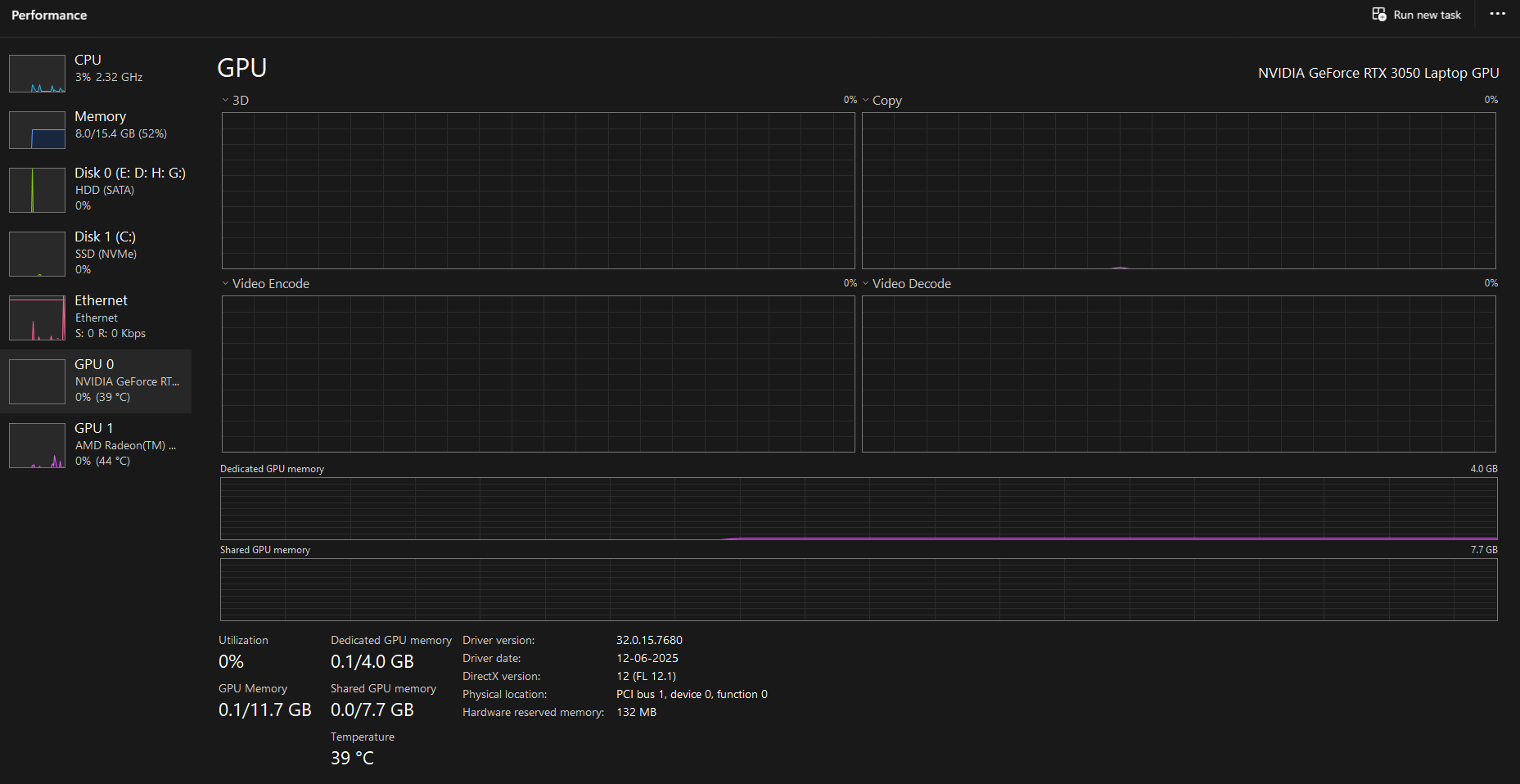Open the GPU 1 AMD Radeon entry

96,444
